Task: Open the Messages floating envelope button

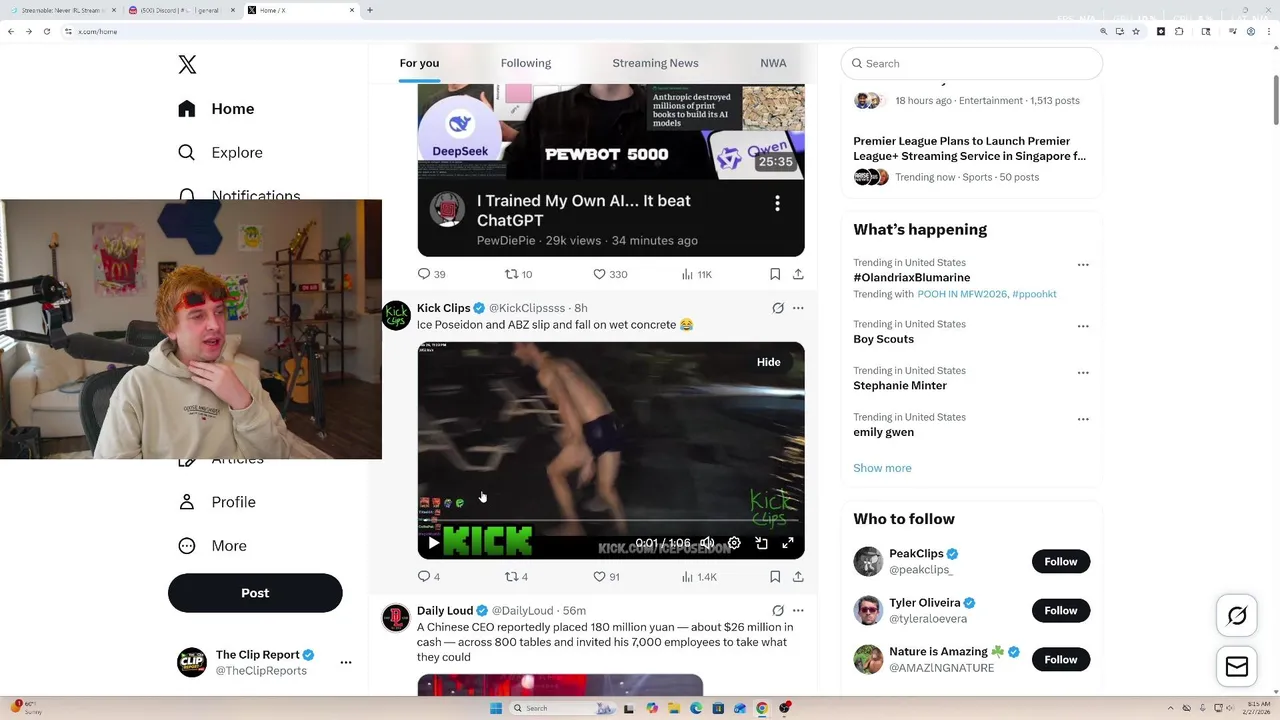Action: pyautogui.click(x=1237, y=666)
